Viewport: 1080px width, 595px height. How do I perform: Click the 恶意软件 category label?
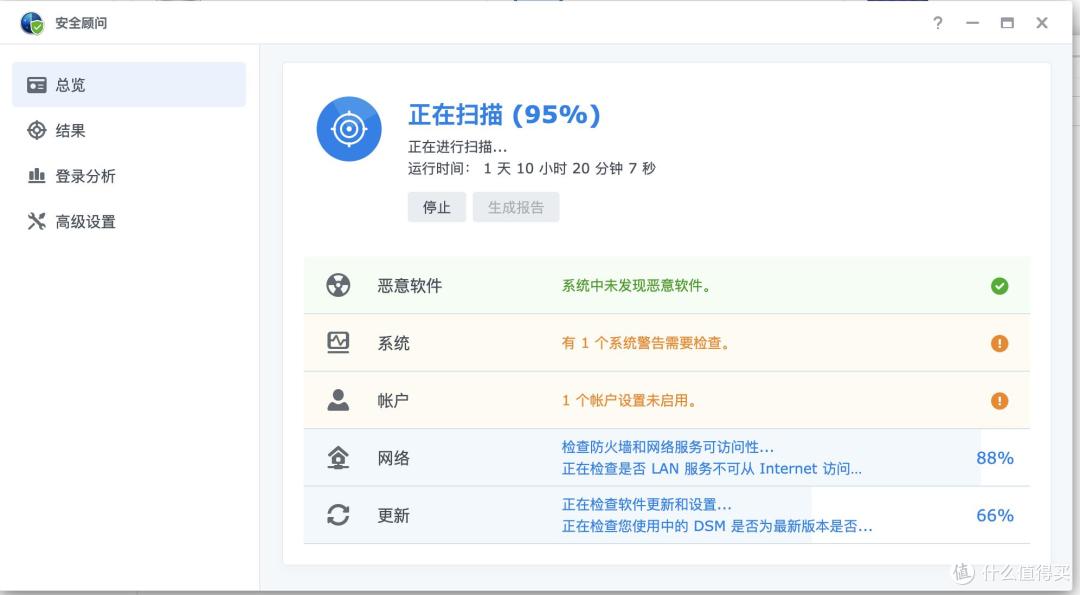point(410,286)
